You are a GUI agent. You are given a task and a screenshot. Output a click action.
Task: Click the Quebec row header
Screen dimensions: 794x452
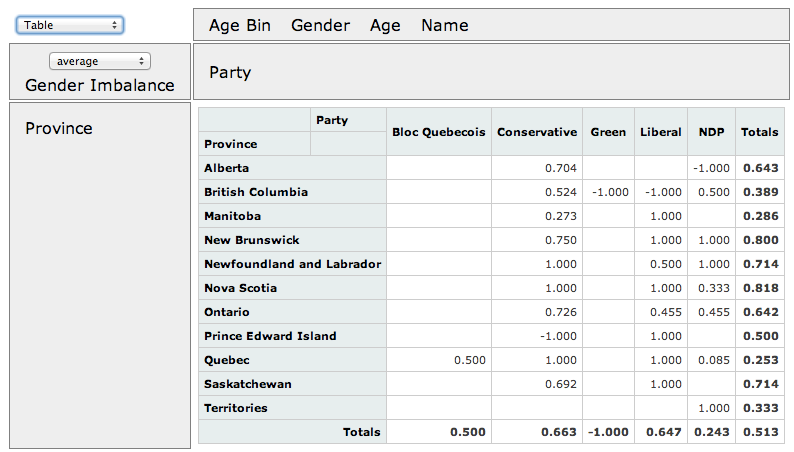[227, 360]
